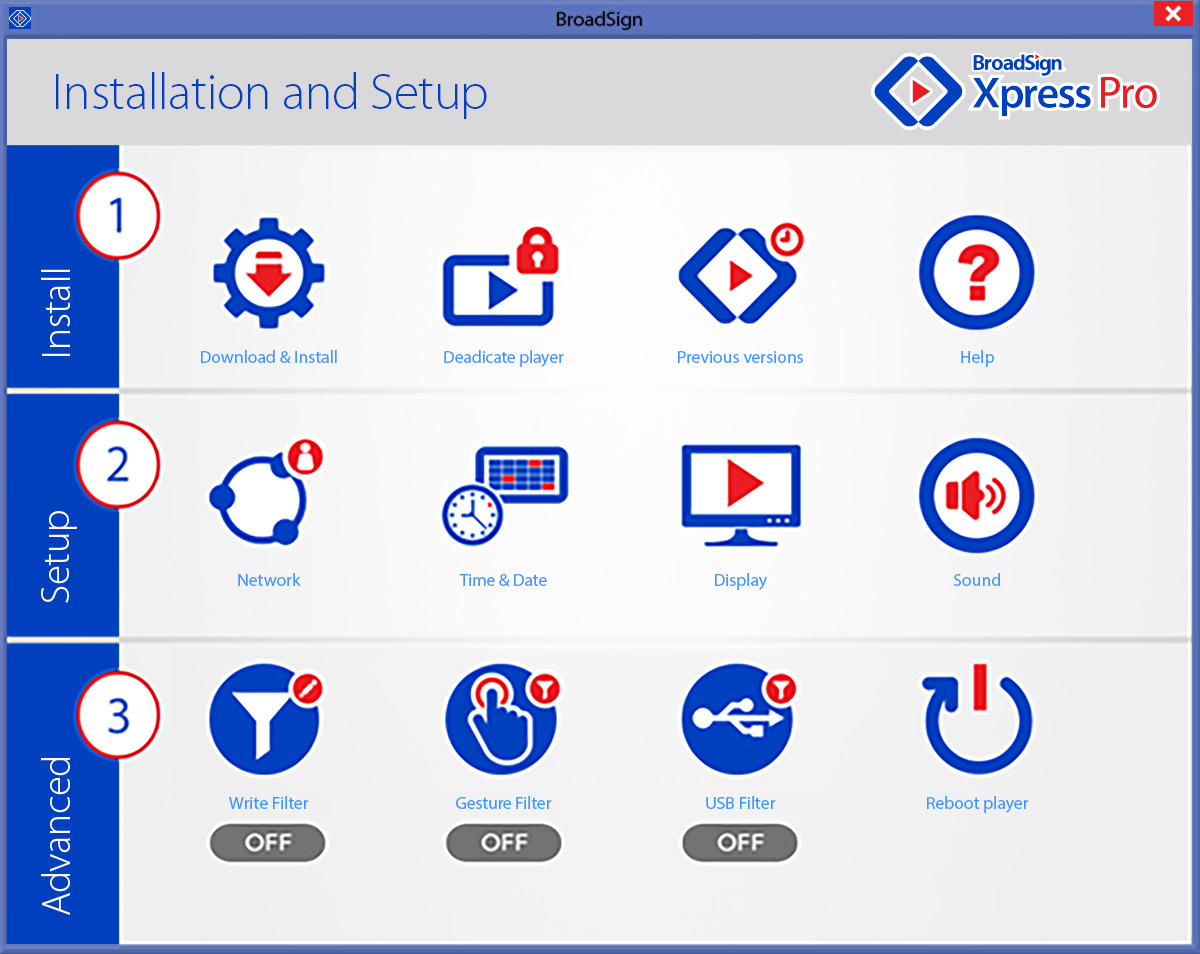Click the "Sound" text label
1200x954 pixels.
(x=977, y=580)
